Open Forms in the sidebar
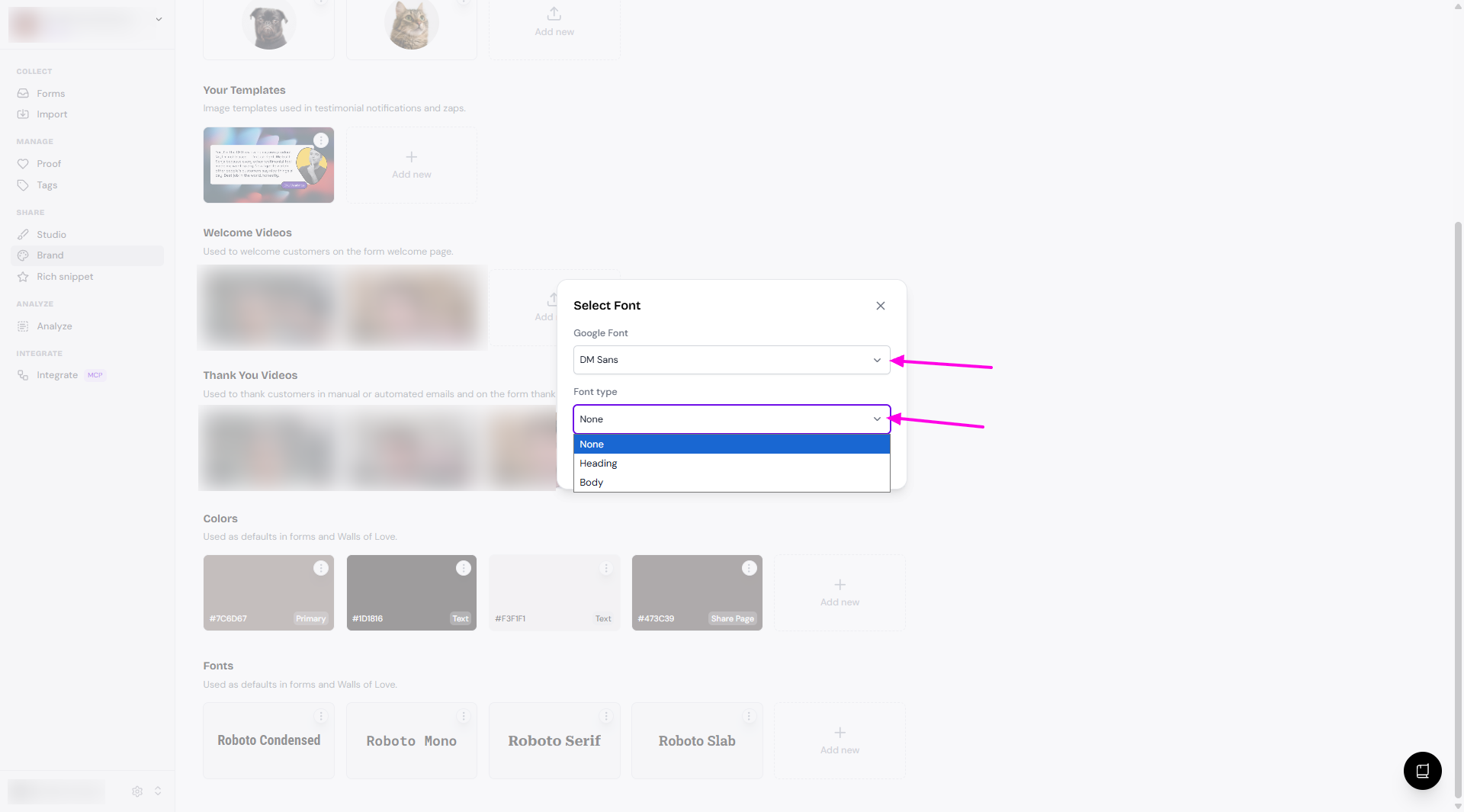 (x=50, y=94)
